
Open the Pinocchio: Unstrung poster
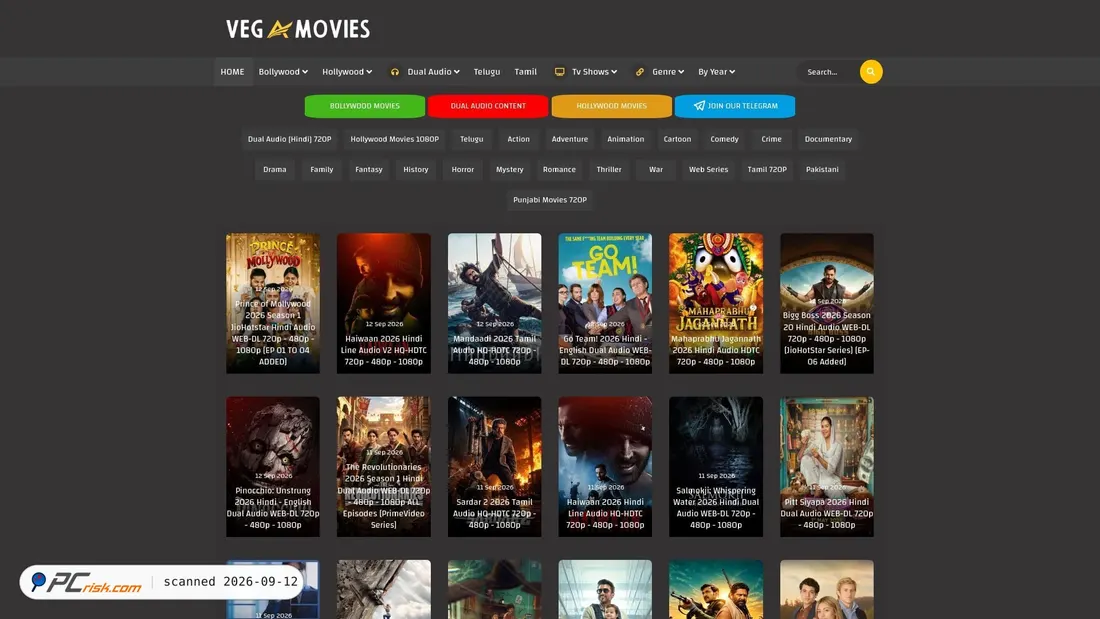tap(272, 467)
